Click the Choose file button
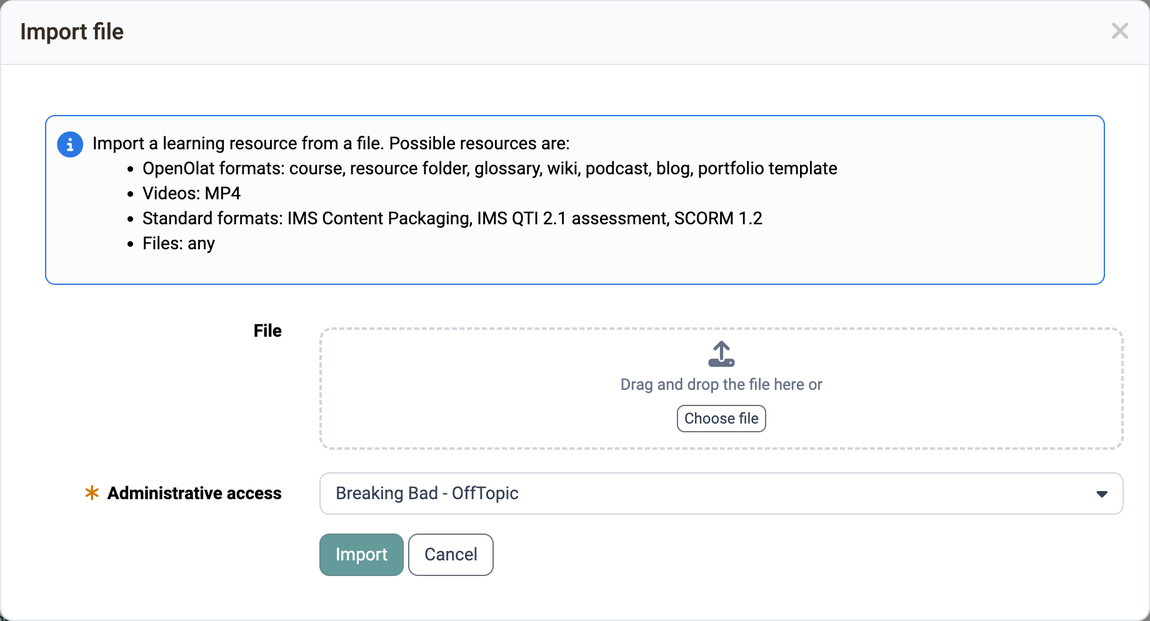This screenshot has width=1150, height=621. click(x=721, y=419)
